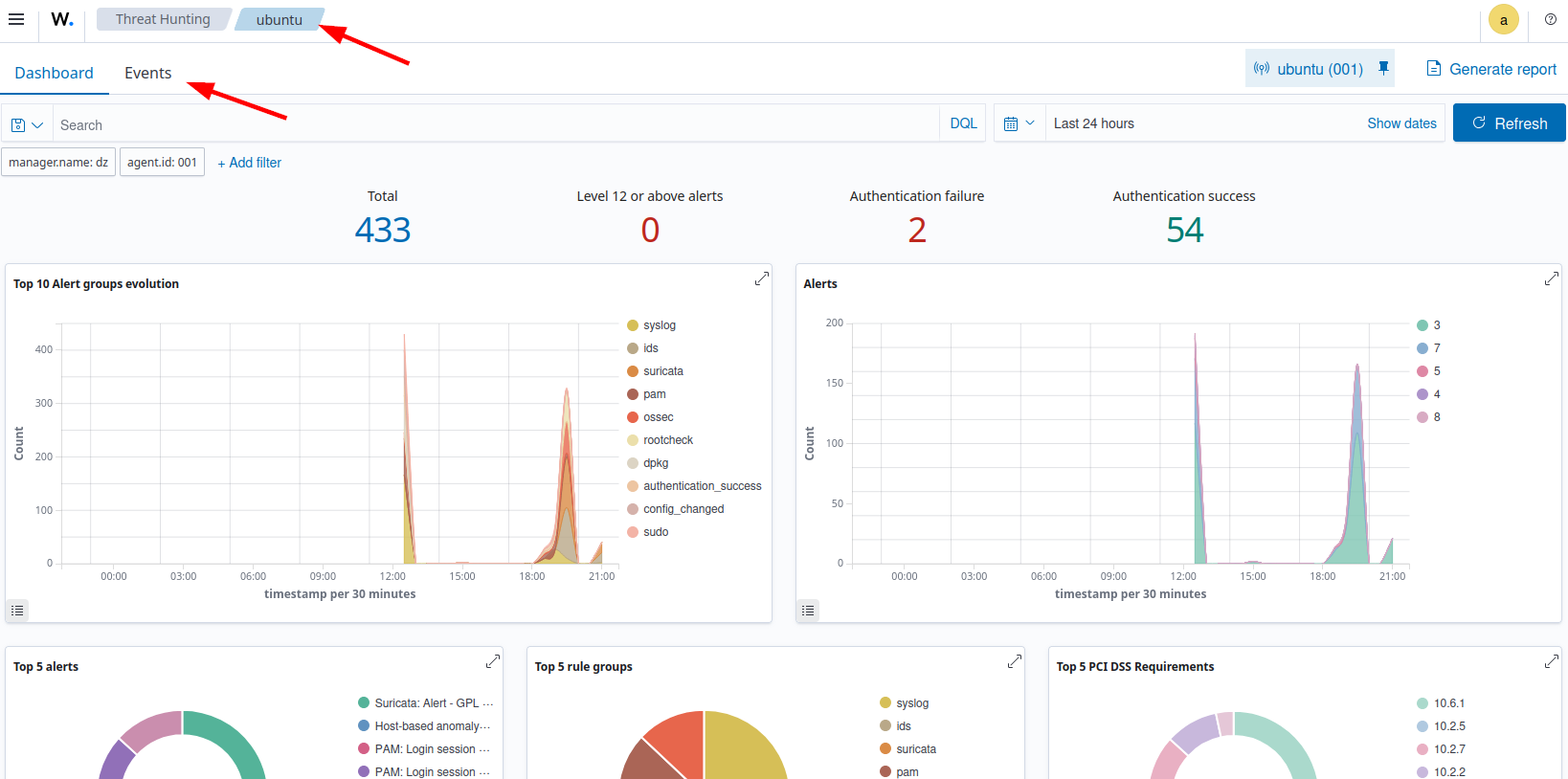This screenshot has height=779, width=1568.
Task: Toggle legend list of Alerts chart
Action: (808, 611)
